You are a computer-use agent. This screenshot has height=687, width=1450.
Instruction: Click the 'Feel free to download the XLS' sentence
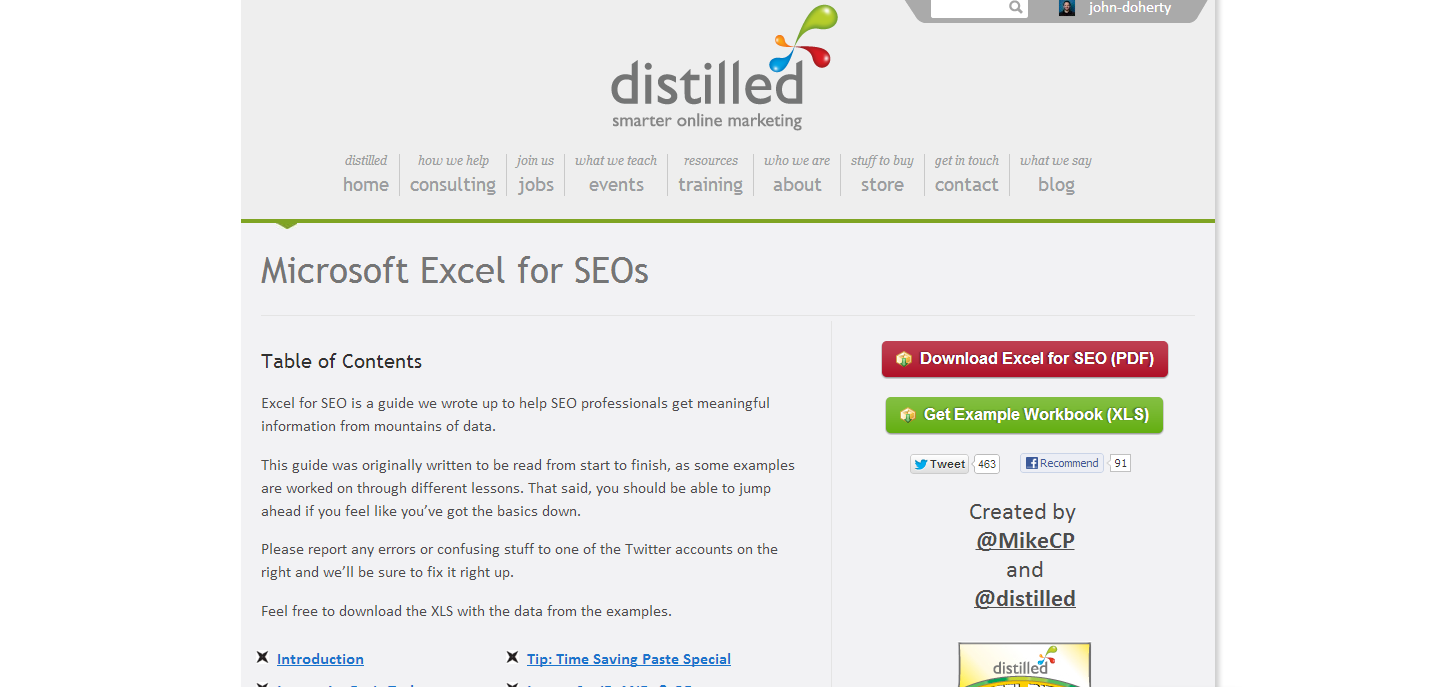click(467, 611)
